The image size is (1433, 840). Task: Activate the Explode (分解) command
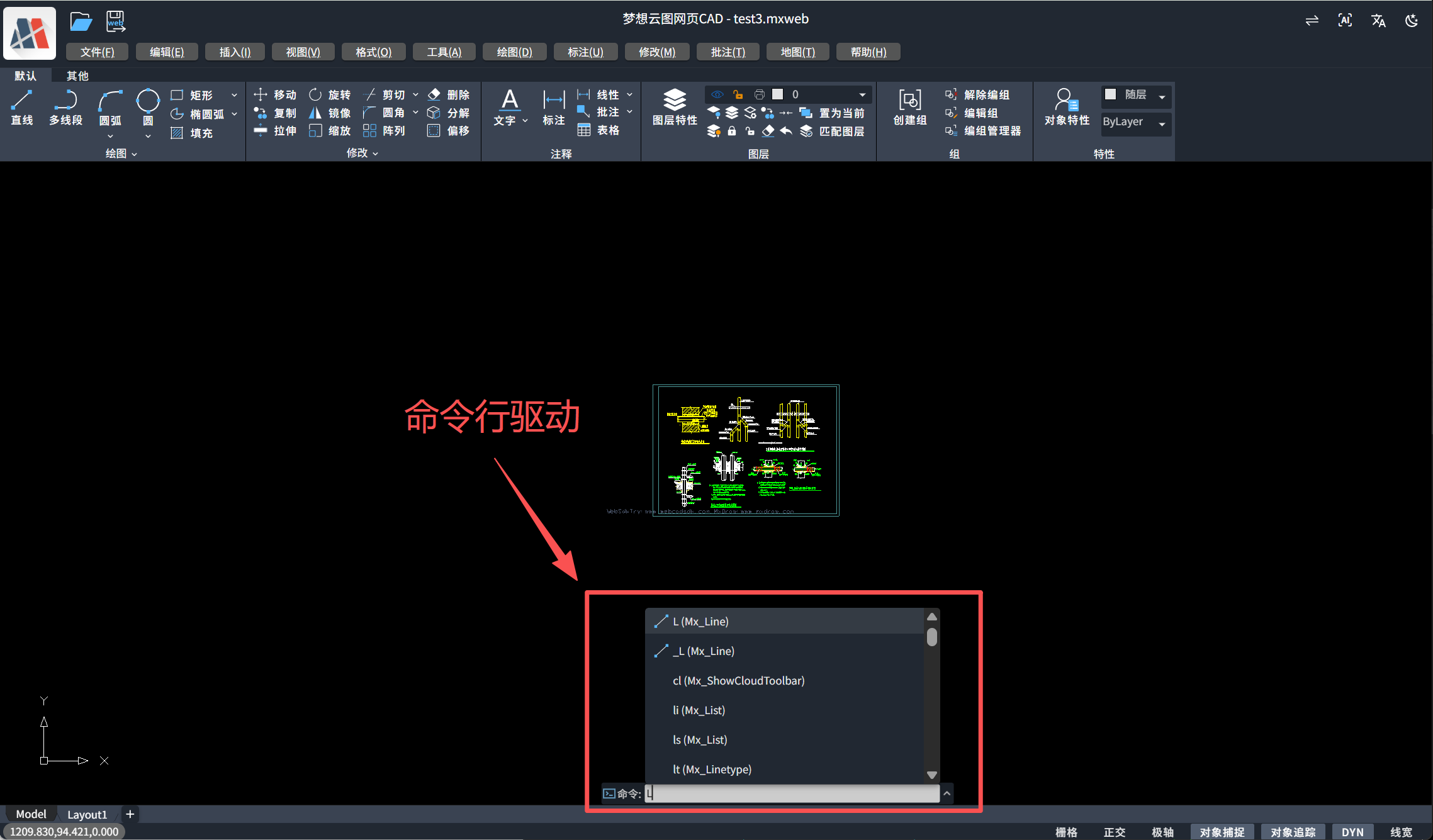pos(449,113)
